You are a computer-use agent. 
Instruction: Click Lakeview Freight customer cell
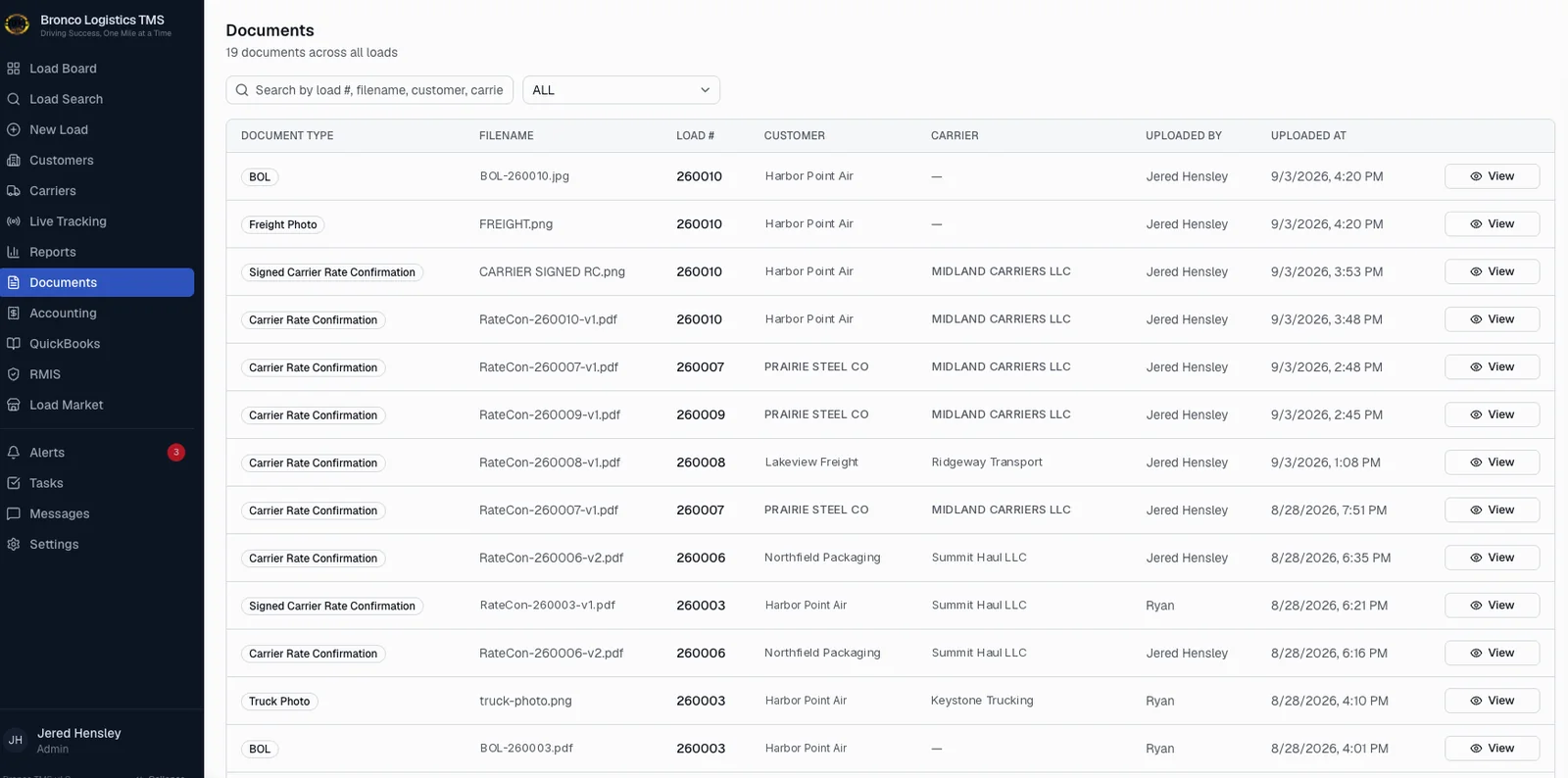pos(811,462)
